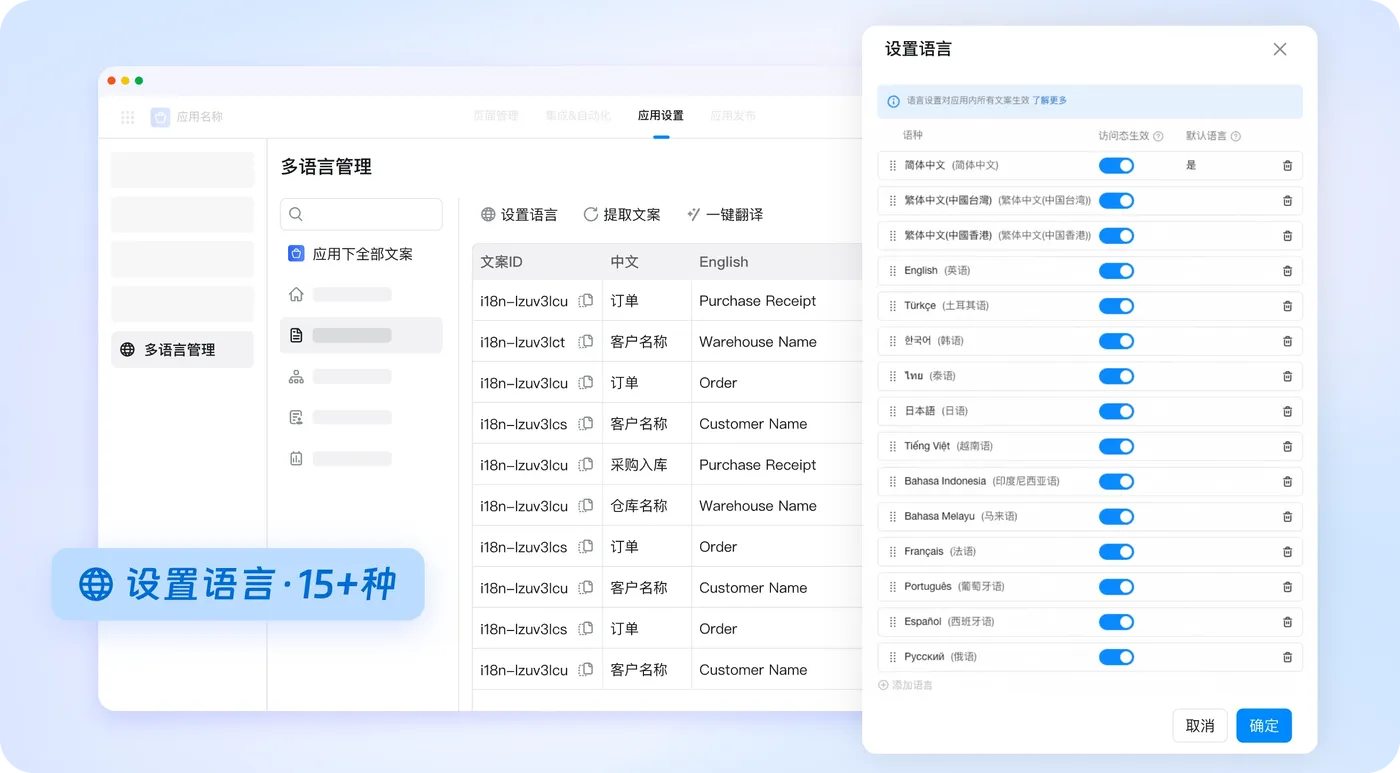
Task: Delete the 简体中文 language row
Action: pos(1287,166)
